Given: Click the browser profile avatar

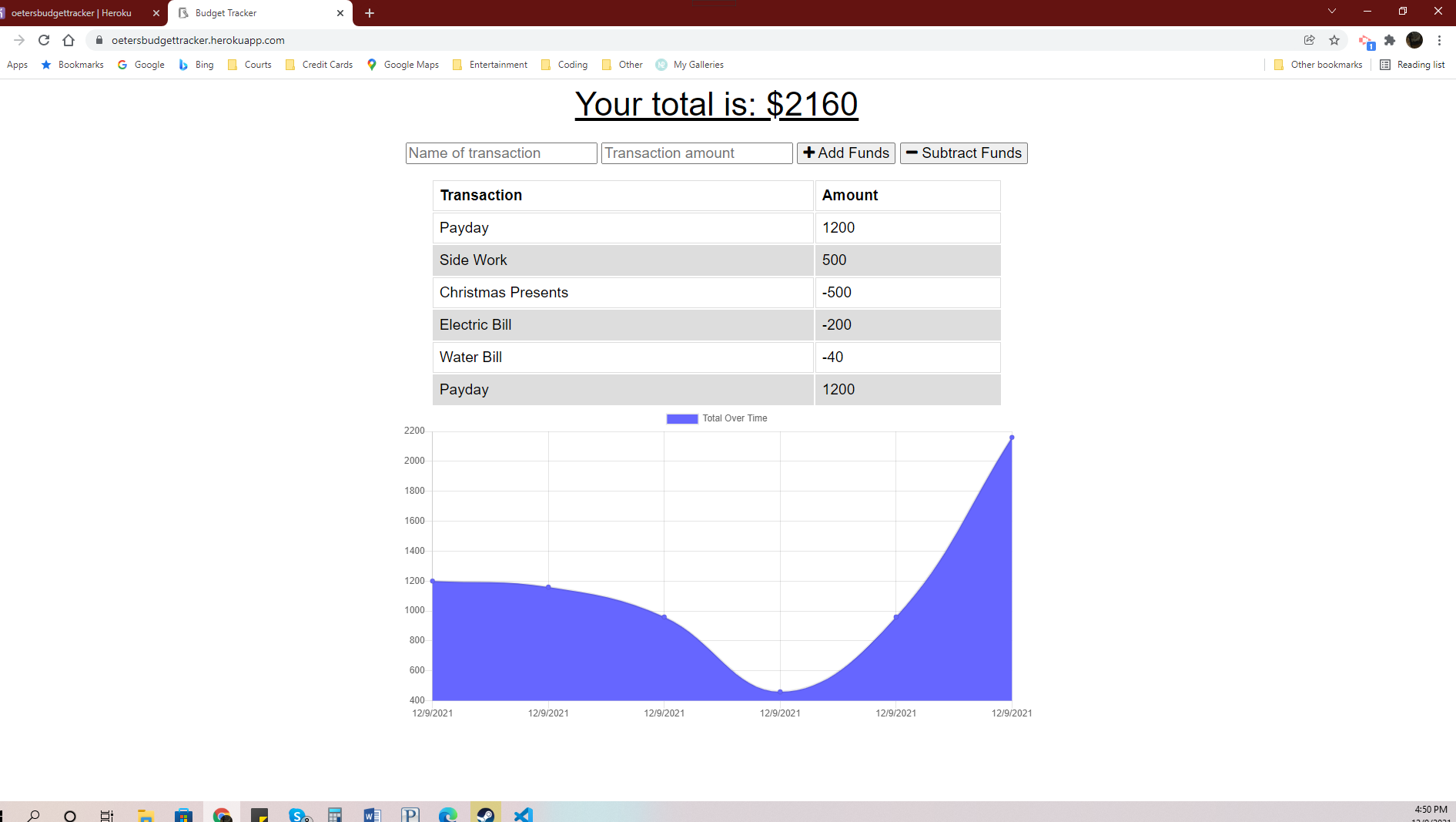Looking at the screenshot, I should point(1415,40).
